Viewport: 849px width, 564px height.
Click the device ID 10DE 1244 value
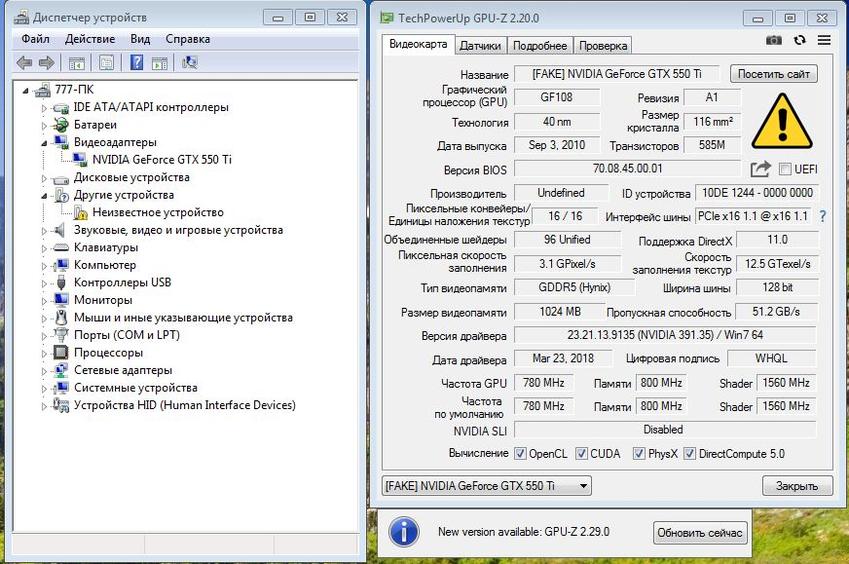pos(757,193)
